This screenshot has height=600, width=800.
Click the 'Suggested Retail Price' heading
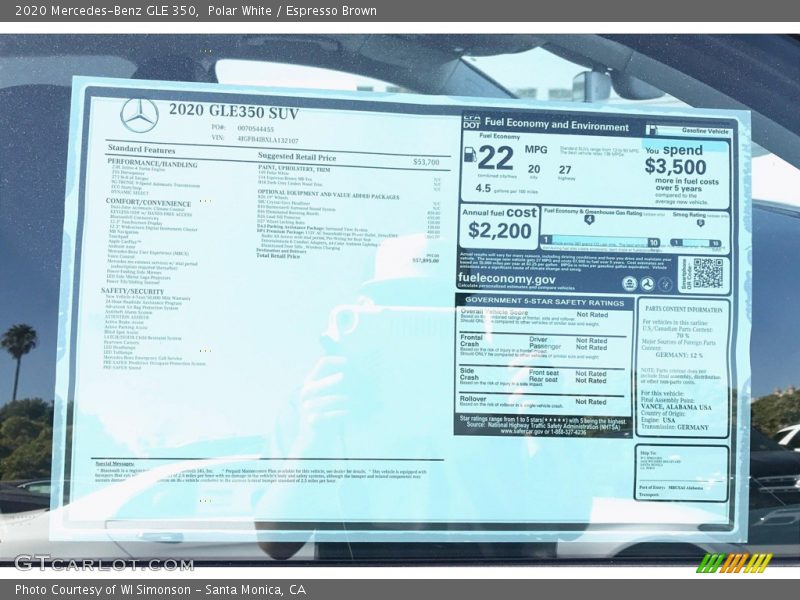pos(297,157)
